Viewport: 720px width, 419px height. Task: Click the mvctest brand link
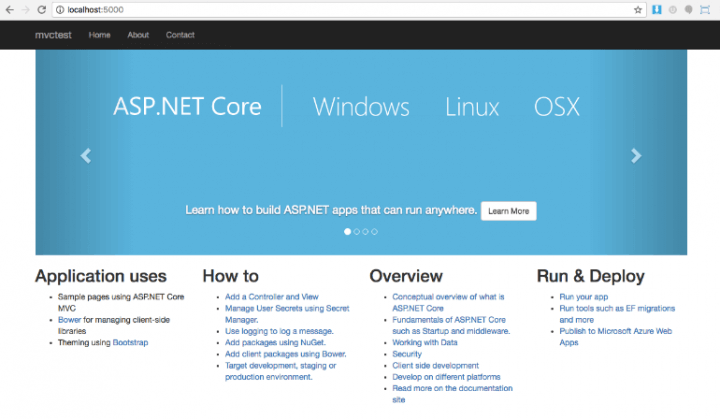coord(53,35)
